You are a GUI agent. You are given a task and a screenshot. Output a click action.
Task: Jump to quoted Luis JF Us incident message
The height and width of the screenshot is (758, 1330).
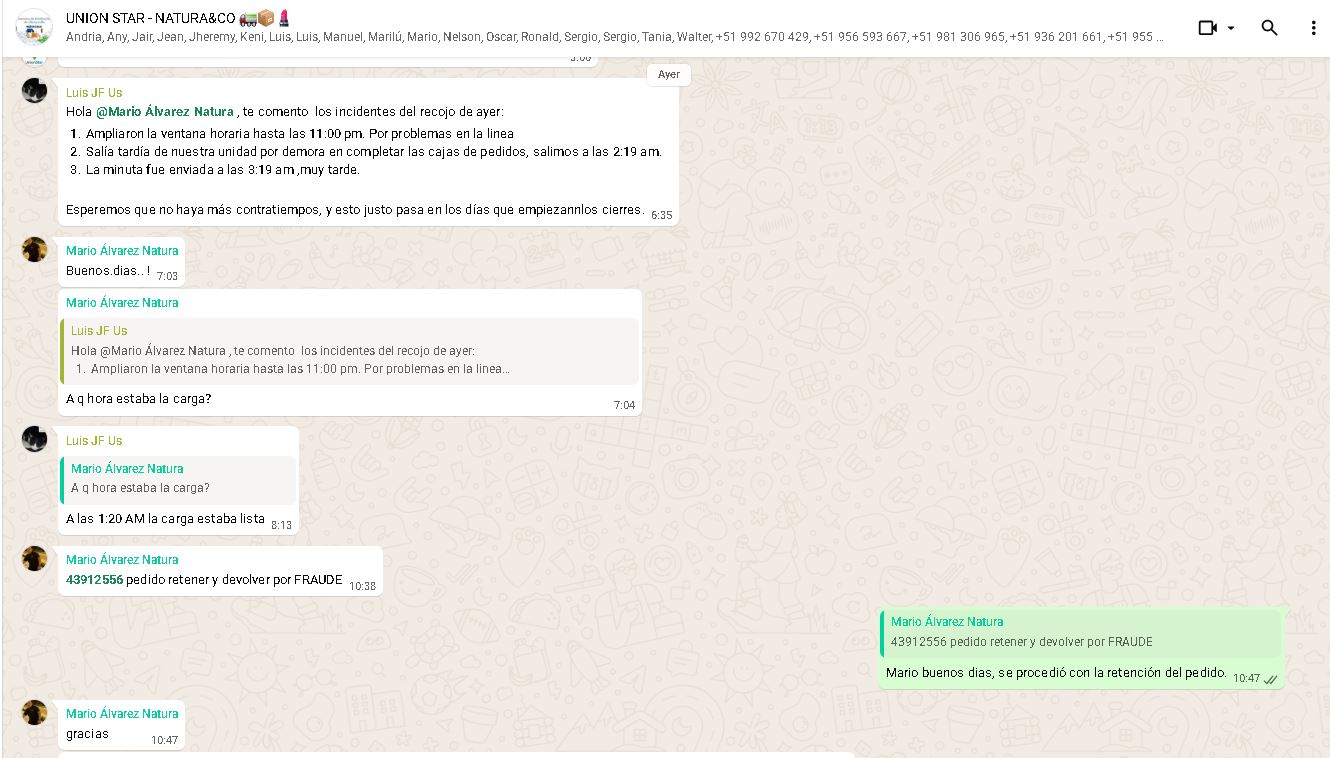point(350,351)
